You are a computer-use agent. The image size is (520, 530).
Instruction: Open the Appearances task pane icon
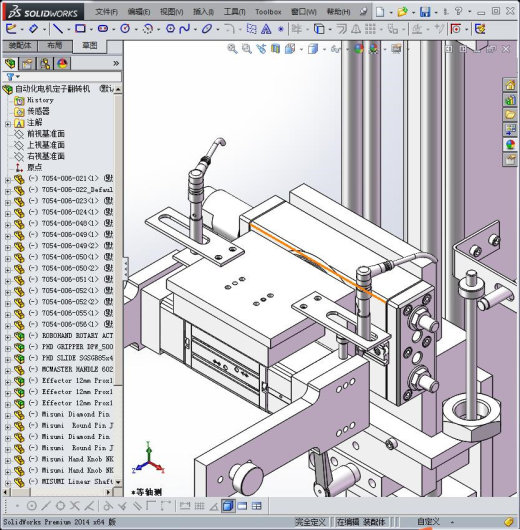coord(510,145)
